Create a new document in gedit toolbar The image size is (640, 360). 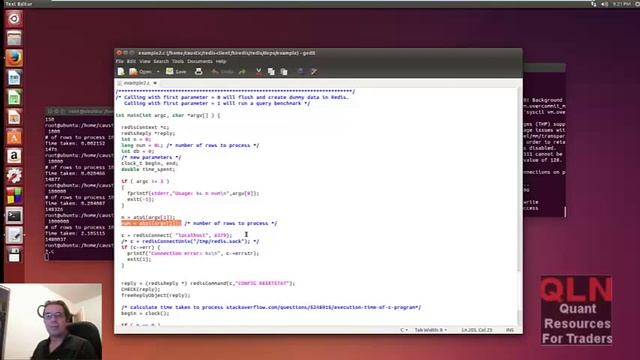coord(121,72)
